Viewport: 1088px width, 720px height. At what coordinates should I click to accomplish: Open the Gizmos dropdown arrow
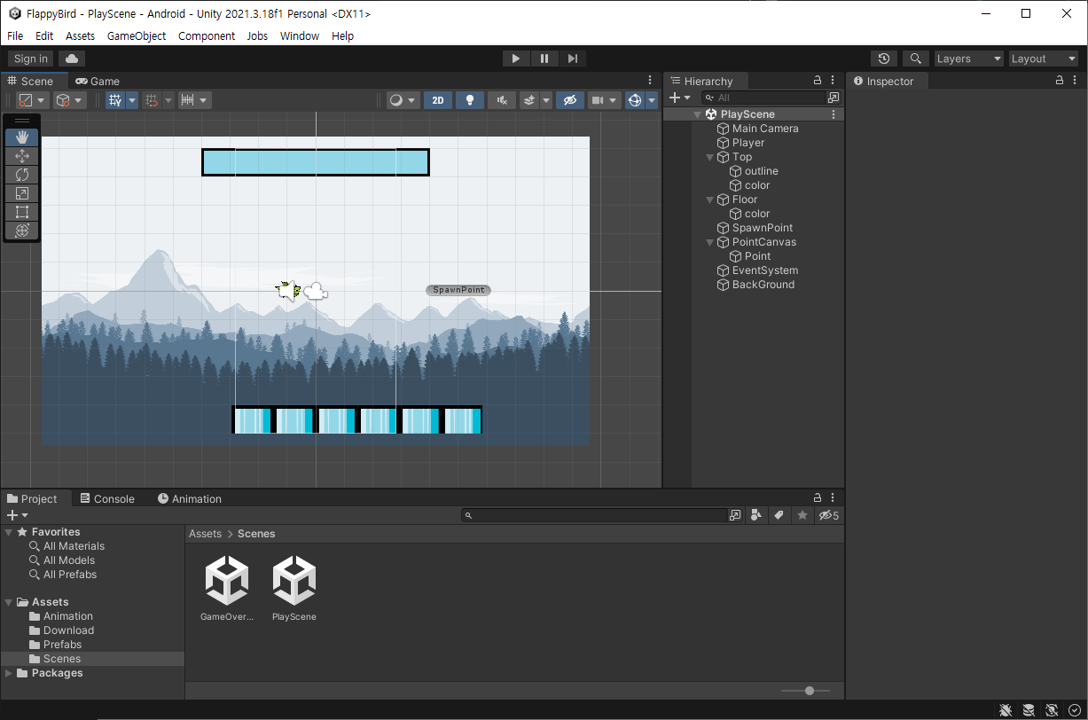652,100
